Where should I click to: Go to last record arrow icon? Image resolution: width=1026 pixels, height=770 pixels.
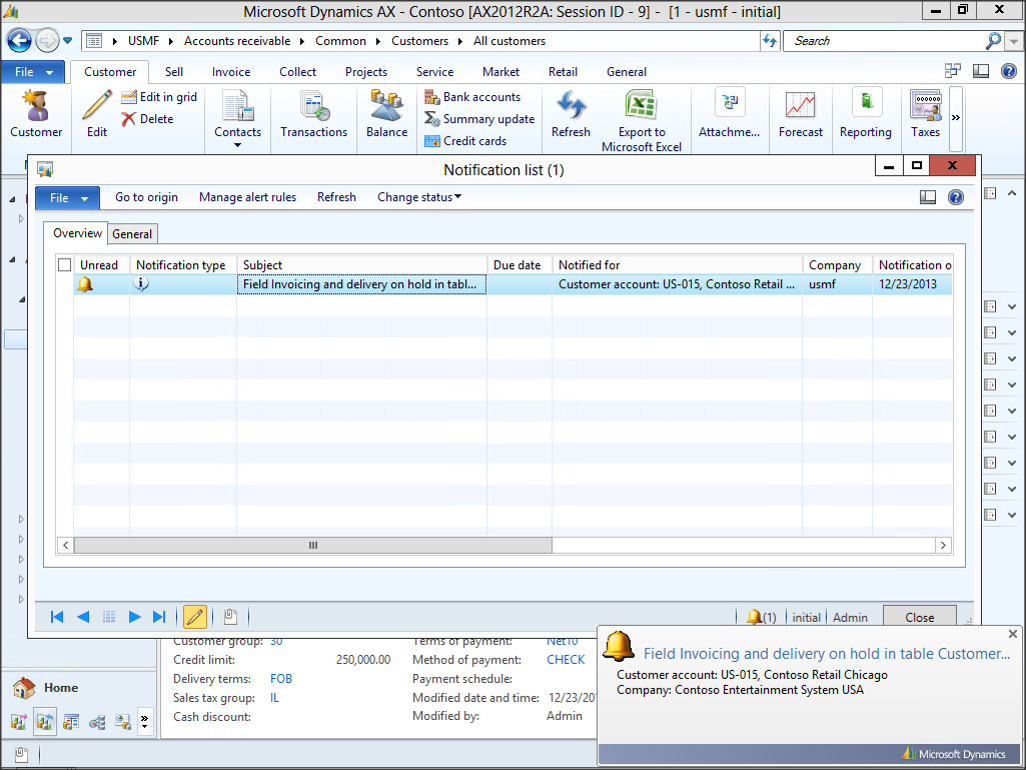[159, 617]
